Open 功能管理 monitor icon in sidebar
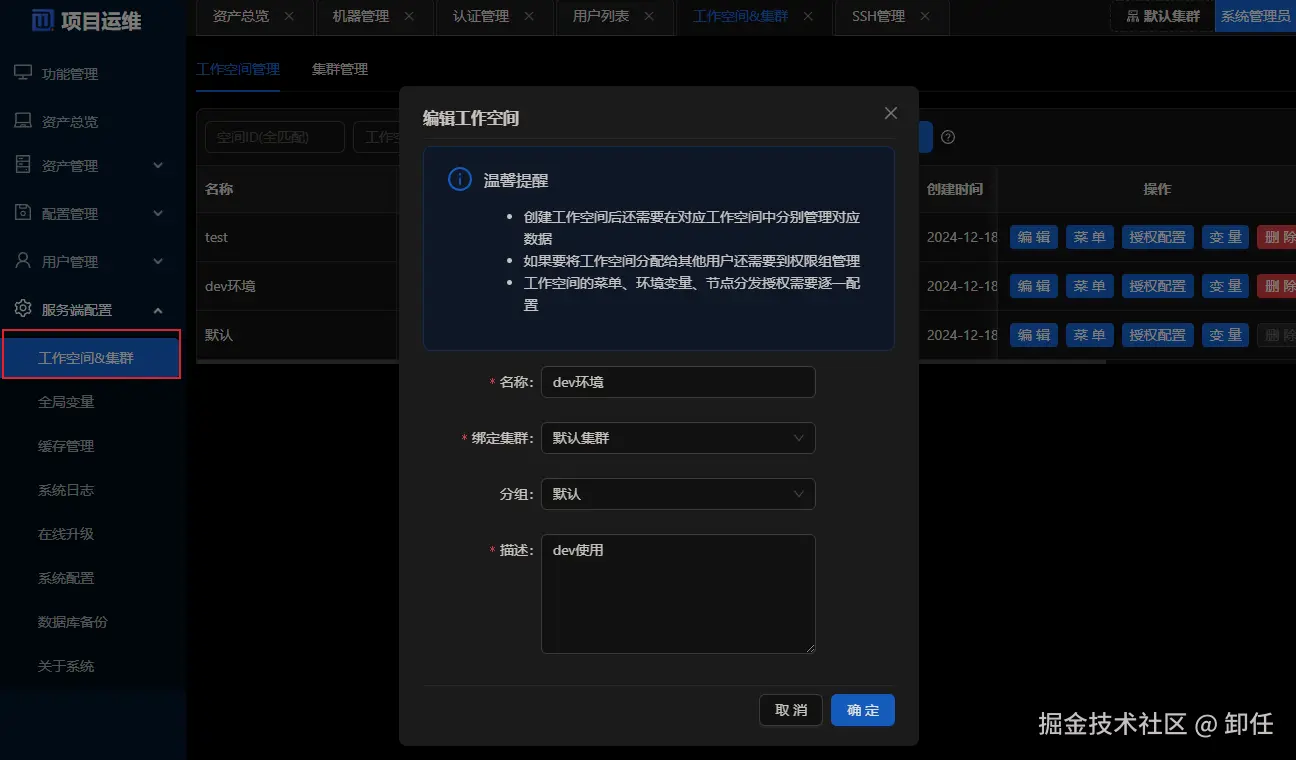The image size is (1296, 760). coord(22,73)
